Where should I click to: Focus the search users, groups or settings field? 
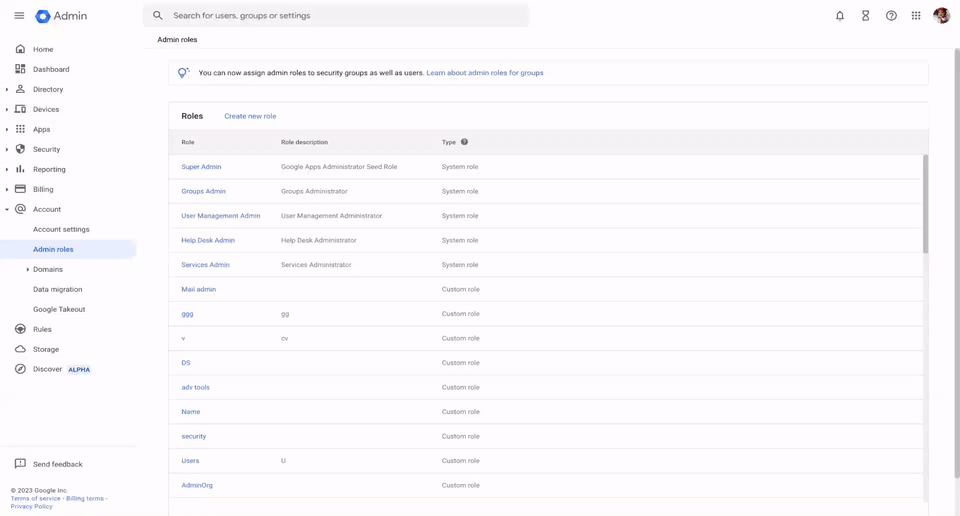pos(336,15)
